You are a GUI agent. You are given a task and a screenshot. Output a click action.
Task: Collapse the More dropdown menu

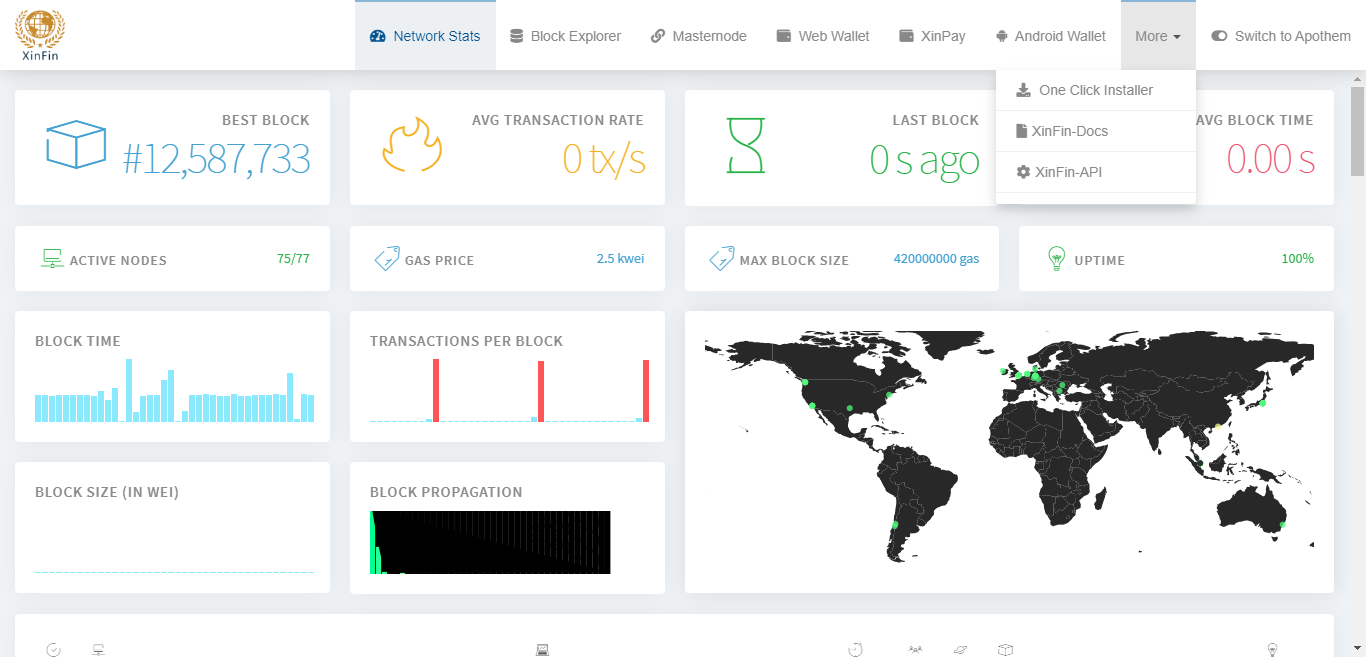pos(1157,36)
